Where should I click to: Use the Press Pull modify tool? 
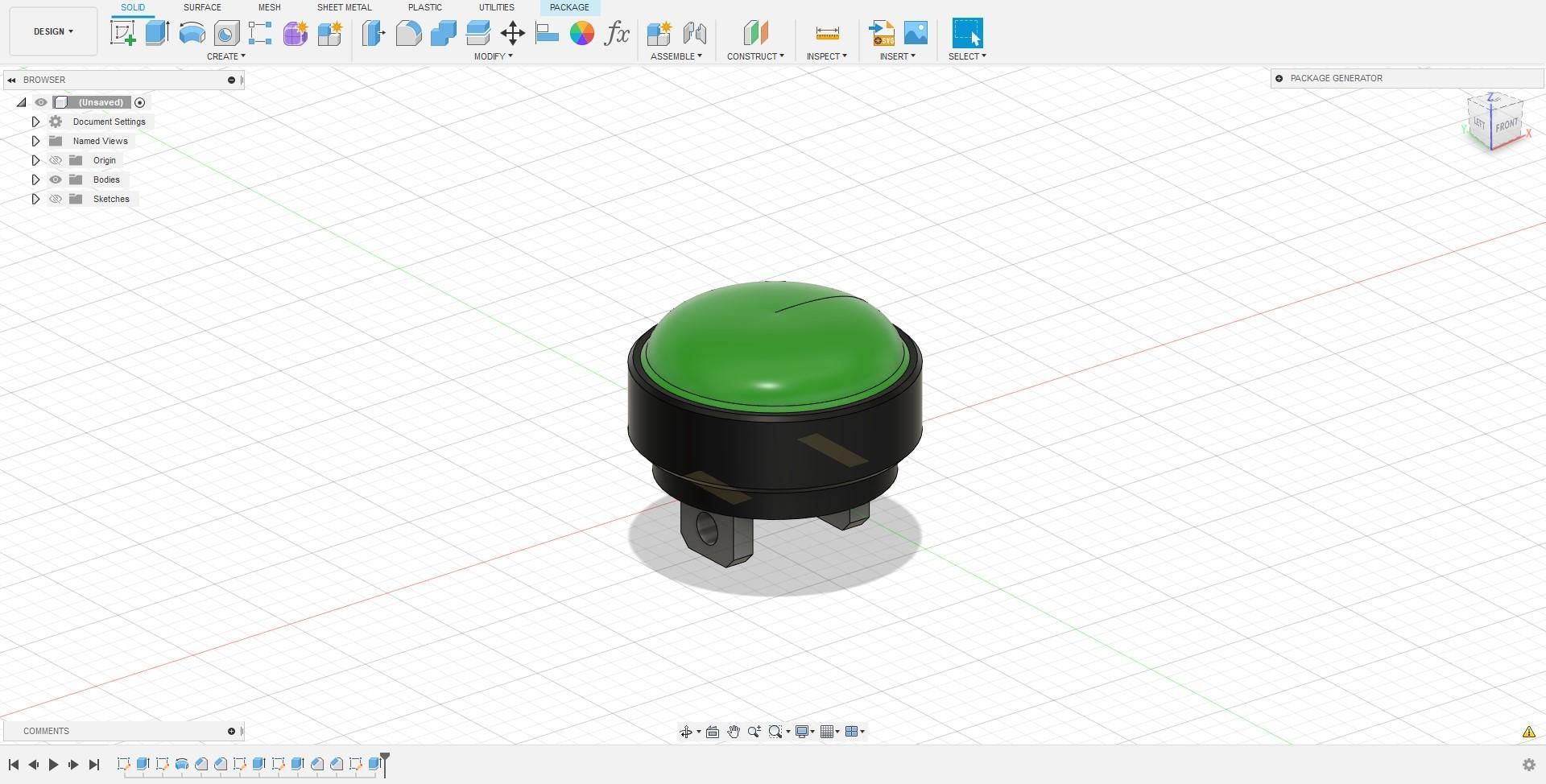pyautogui.click(x=374, y=33)
